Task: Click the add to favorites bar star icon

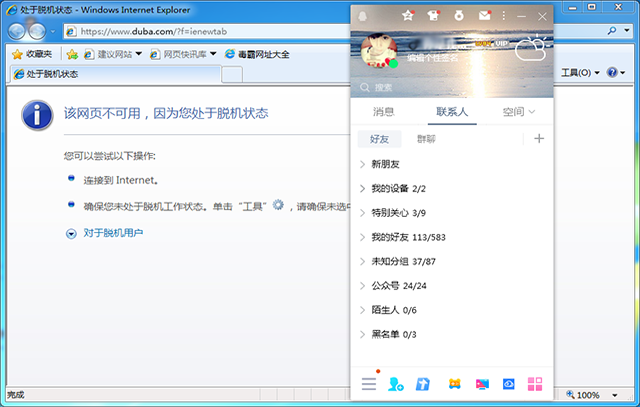Action: click(72, 54)
